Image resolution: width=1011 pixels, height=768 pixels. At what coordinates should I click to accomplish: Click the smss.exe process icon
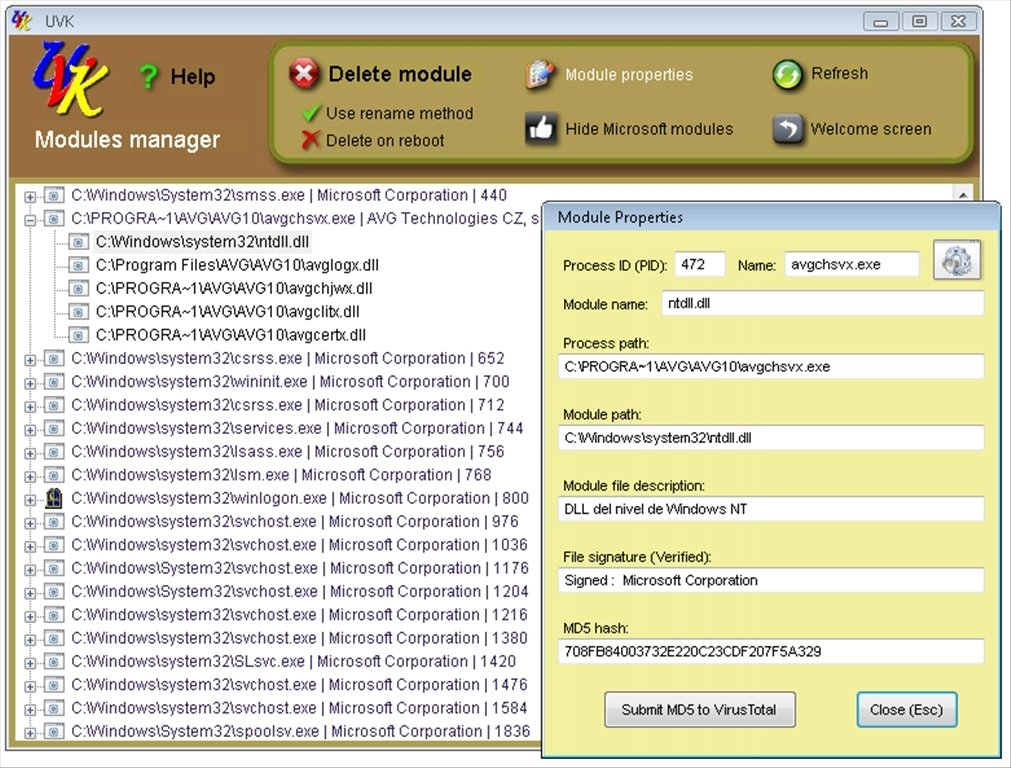click(x=54, y=195)
